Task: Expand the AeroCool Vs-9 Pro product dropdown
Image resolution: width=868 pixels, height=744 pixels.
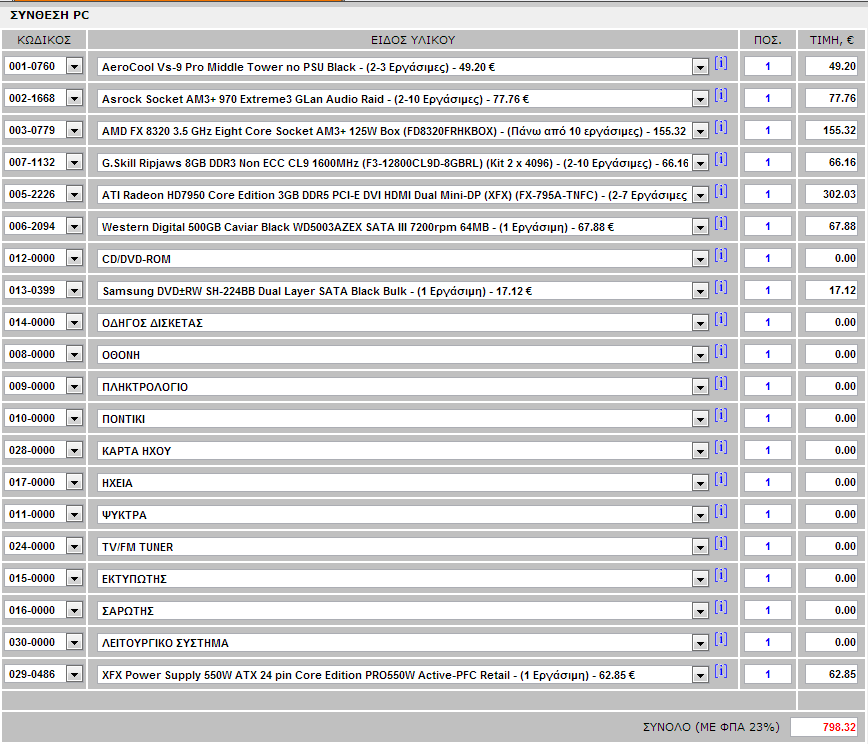Action: (700, 68)
